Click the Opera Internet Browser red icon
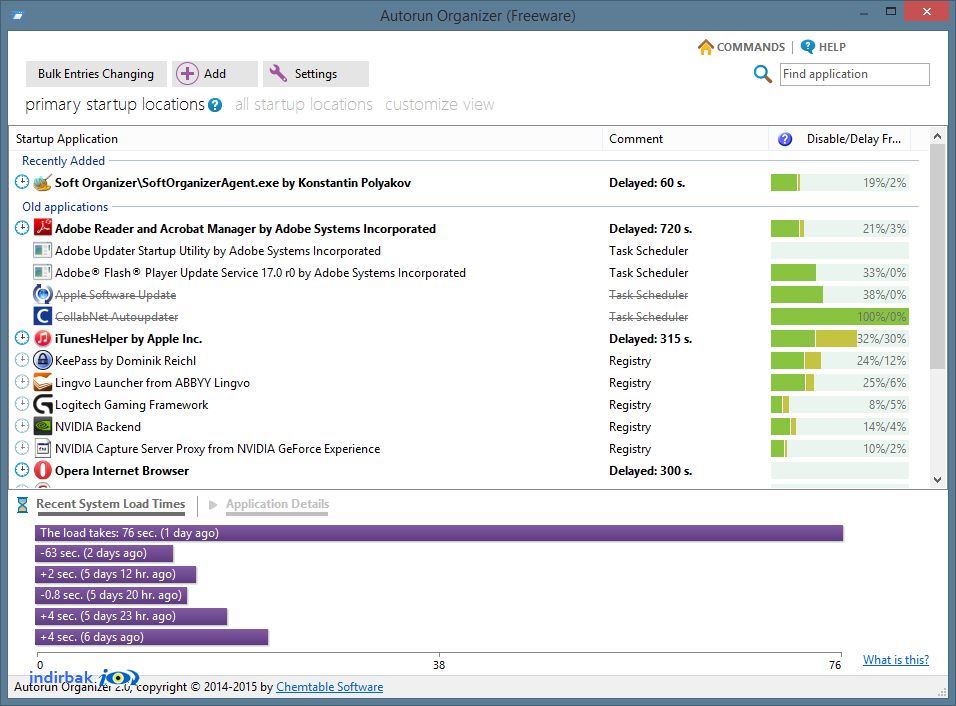 [43, 470]
